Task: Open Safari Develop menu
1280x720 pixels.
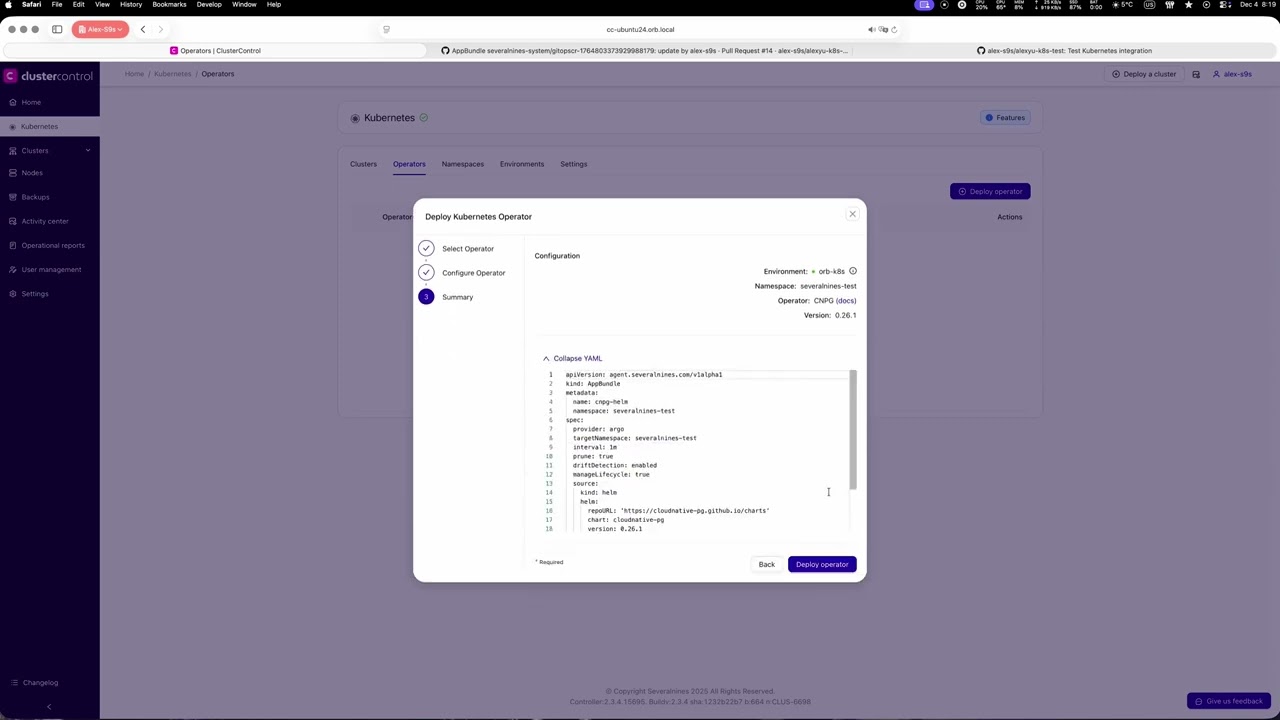Action: pos(209,4)
